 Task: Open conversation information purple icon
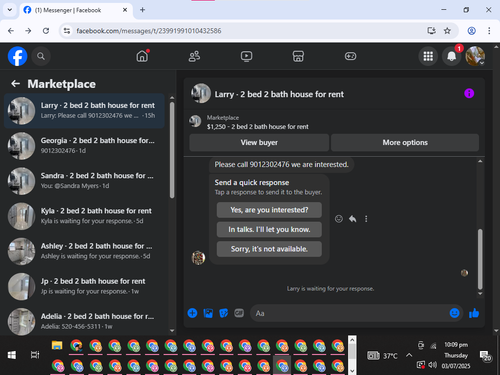pyautogui.click(x=469, y=94)
